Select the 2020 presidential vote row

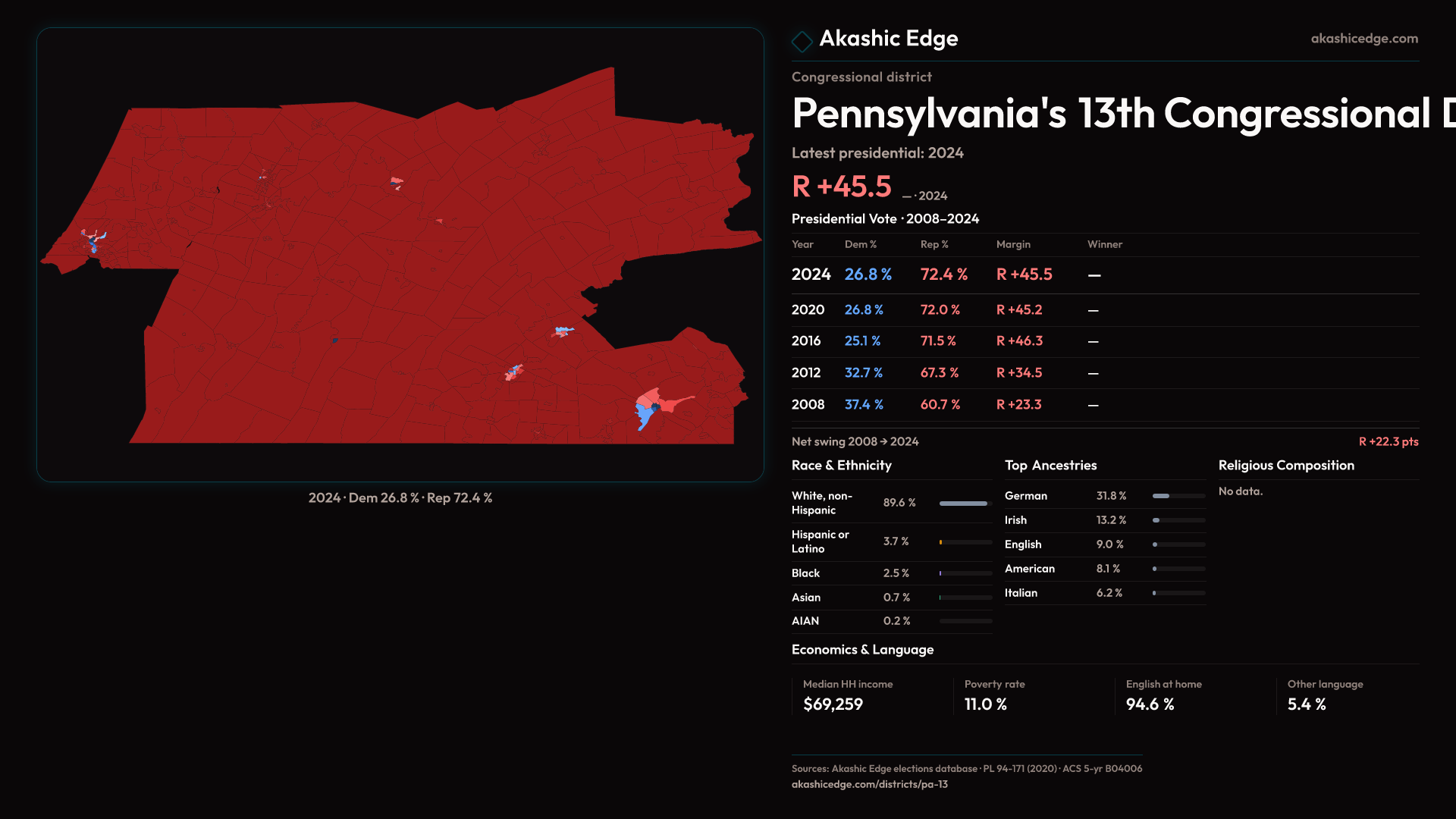(808, 310)
